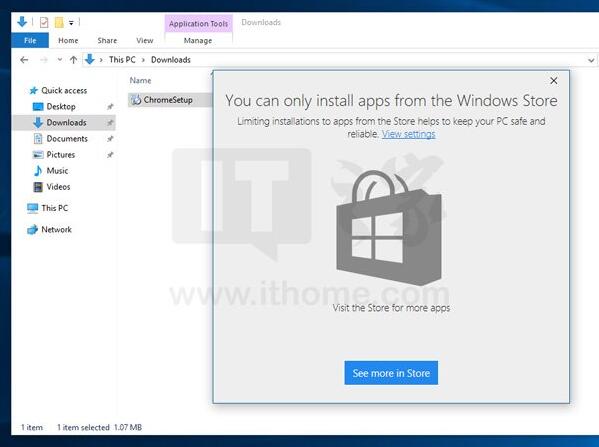Open the Recent locations dropdown arrow
This screenshot has width=599, height=447.
point(60,60)
